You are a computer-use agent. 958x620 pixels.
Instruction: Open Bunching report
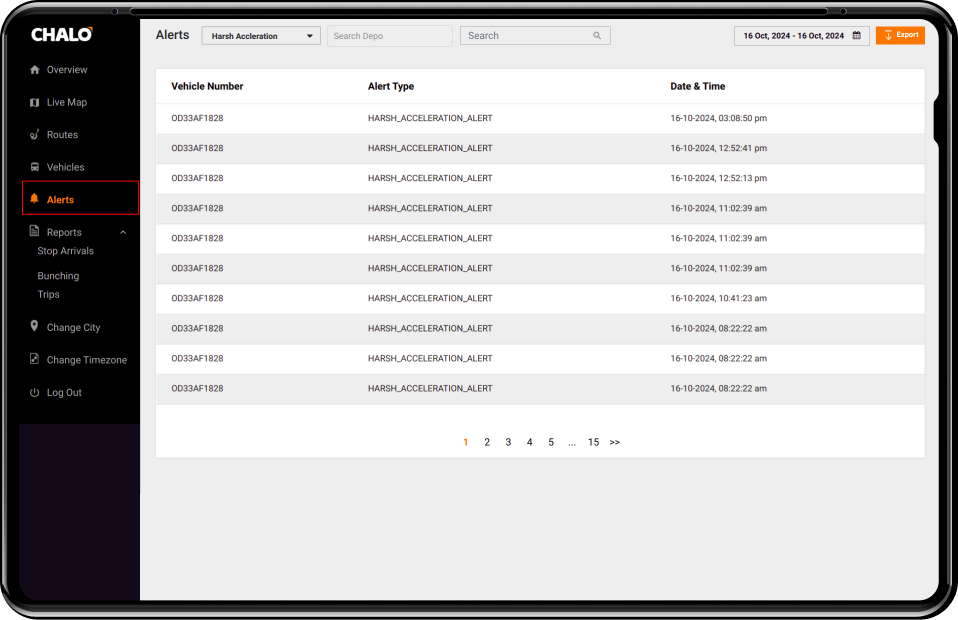58,276
